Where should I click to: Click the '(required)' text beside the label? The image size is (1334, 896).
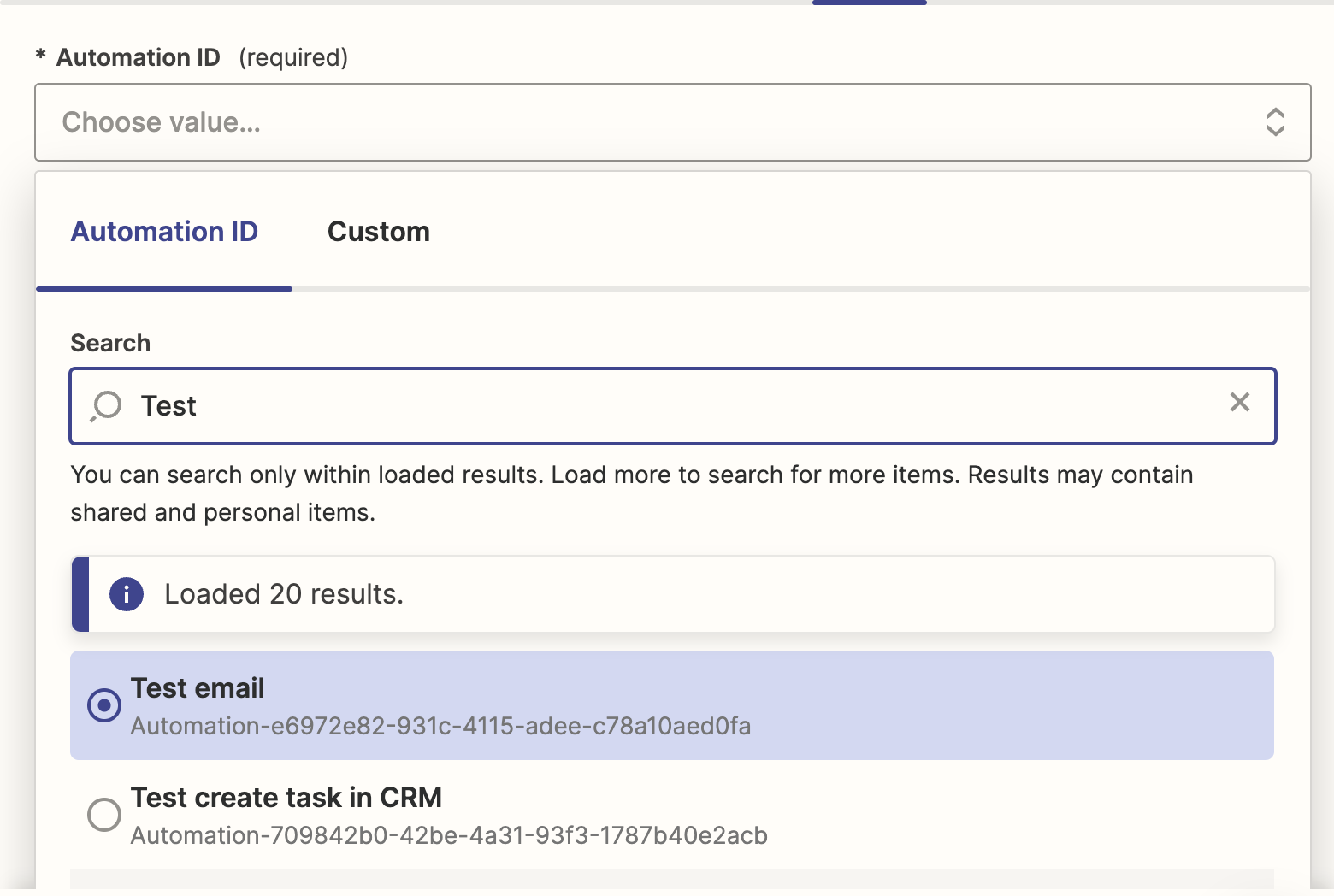[x=293, y=57]
